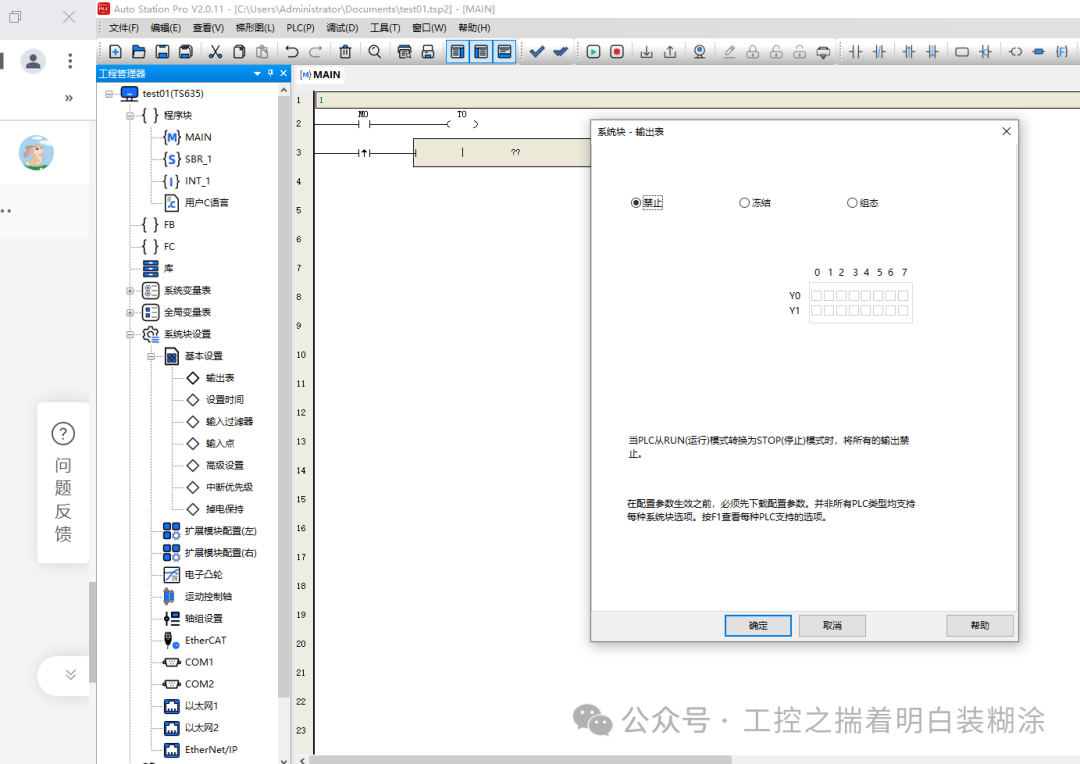Image resolution: width=1080 pixels, height=764 pixels.
Task: Click the 确定 button in the dialog
Action: coord(758,626)
